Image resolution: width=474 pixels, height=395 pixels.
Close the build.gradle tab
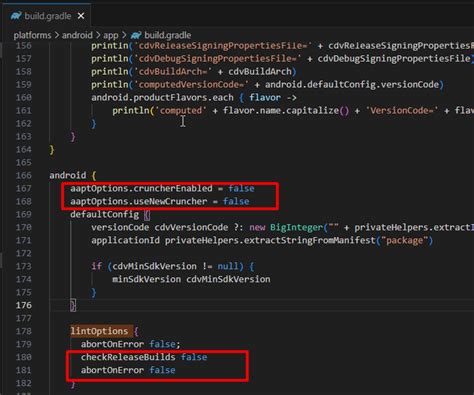[81, 16]
